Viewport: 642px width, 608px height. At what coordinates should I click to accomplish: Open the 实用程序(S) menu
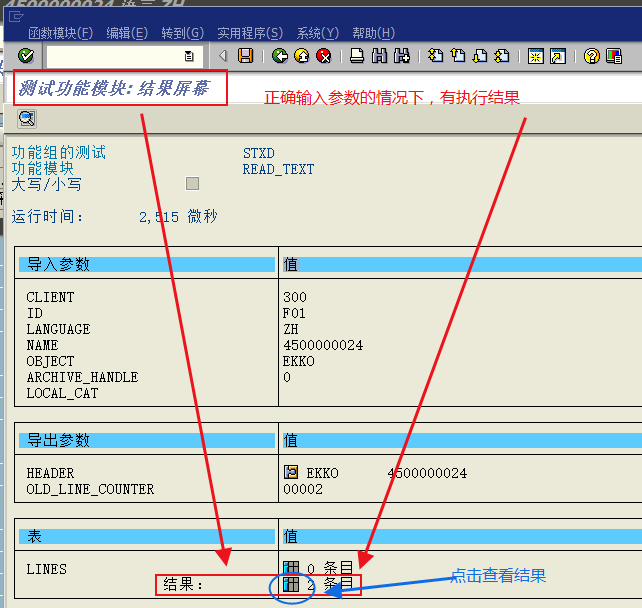click(250, 33)
